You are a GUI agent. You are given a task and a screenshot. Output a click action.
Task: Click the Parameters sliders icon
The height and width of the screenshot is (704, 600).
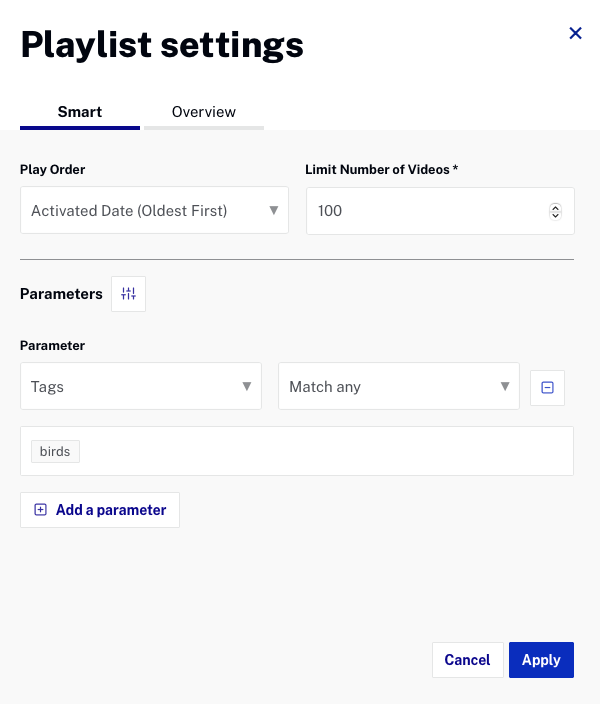pos(128,294)
